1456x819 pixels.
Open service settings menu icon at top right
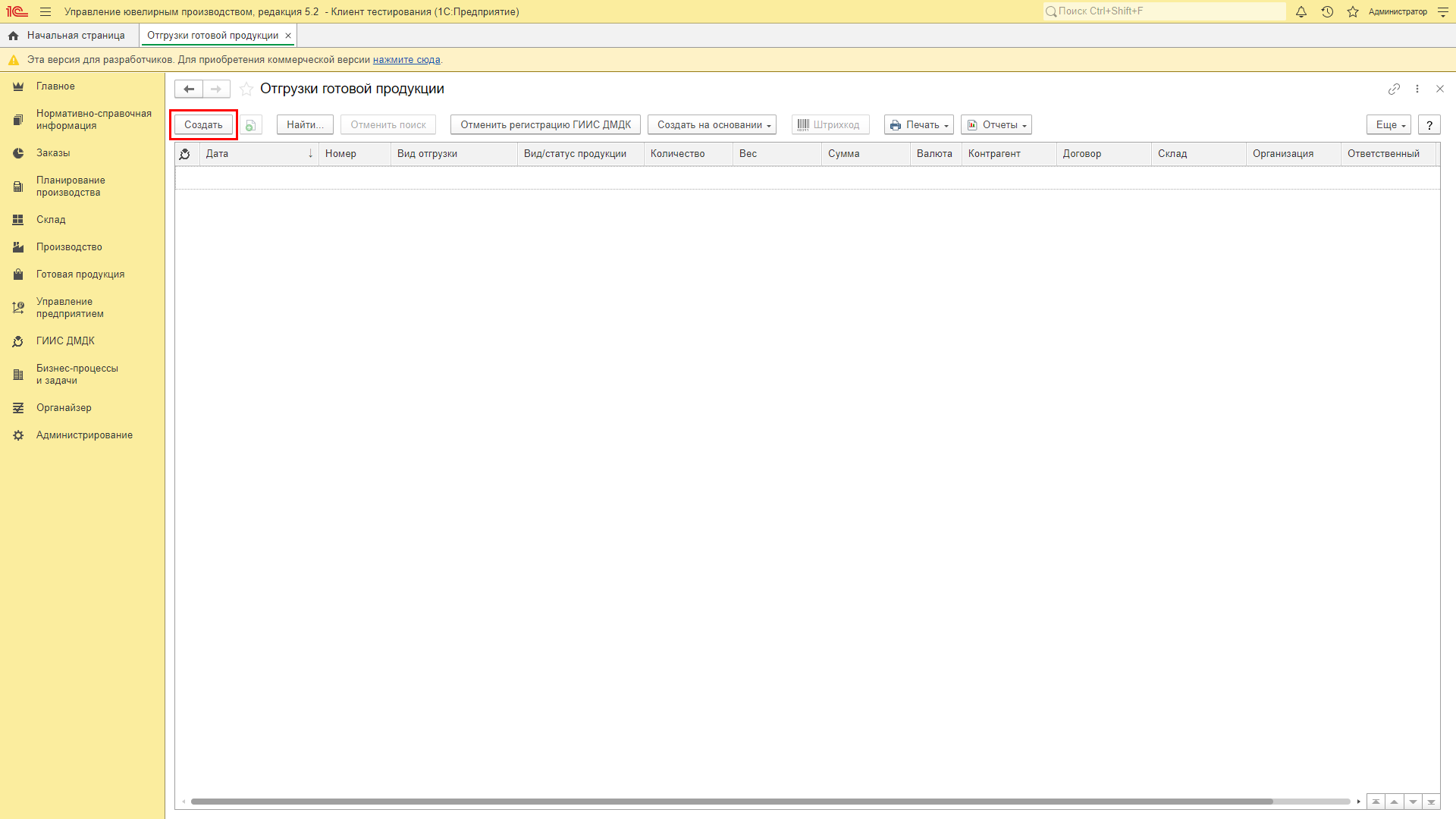(1443, 11)
